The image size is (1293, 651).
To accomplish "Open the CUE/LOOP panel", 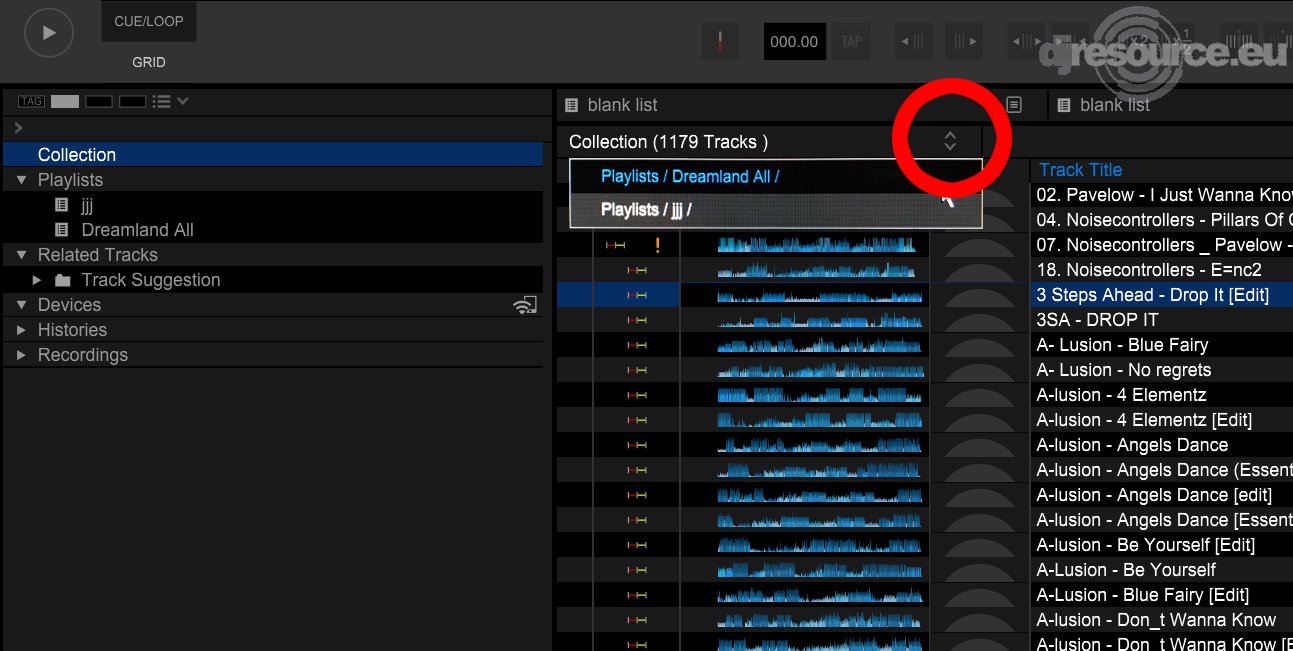I will (x=149, y=21).
